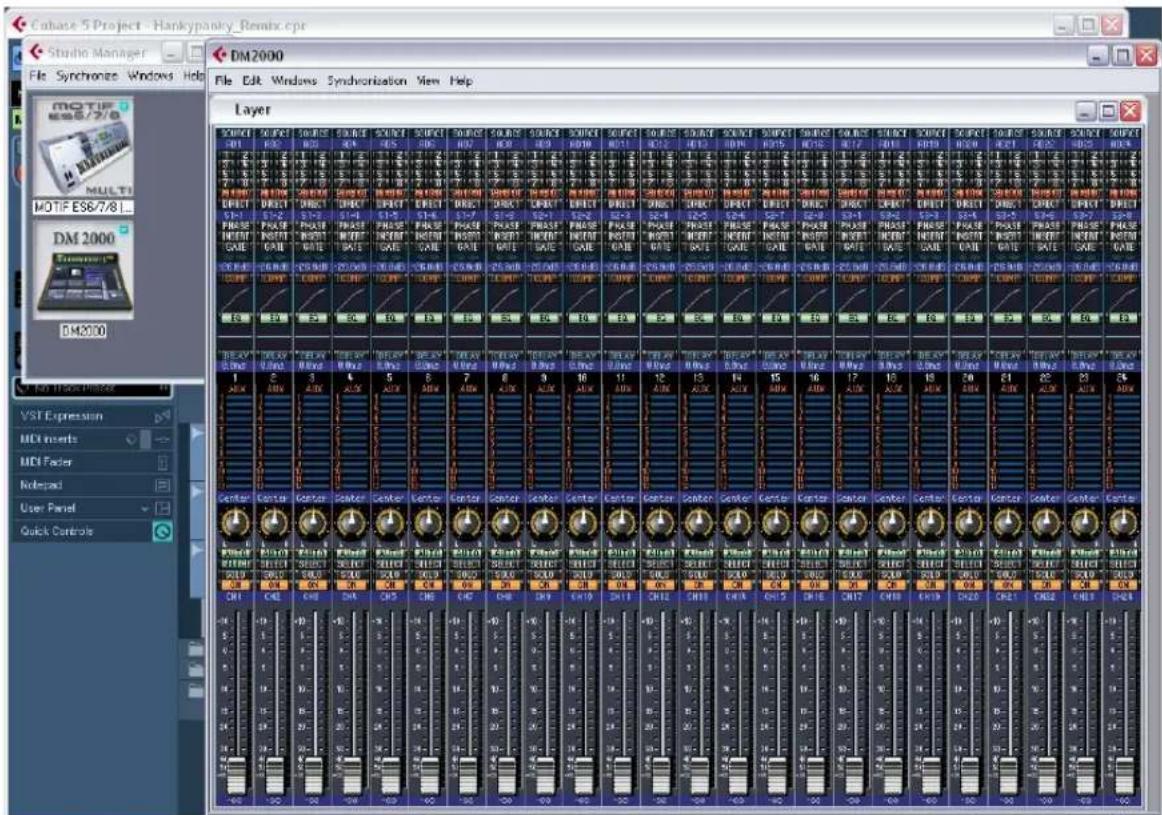The width and height of the screenshot is (1162, 815).
Task: Click the CH1 pan knob
Action: (235, 523)
